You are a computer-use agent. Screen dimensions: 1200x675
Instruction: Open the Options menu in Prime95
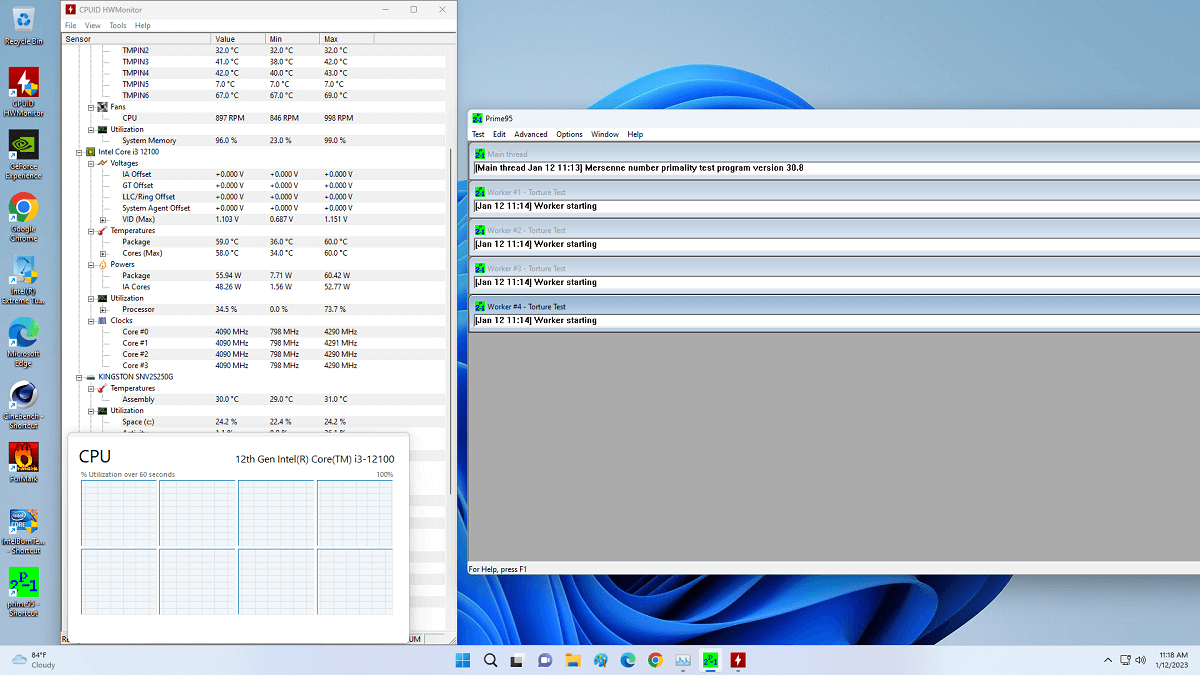[x=569, y=134]
